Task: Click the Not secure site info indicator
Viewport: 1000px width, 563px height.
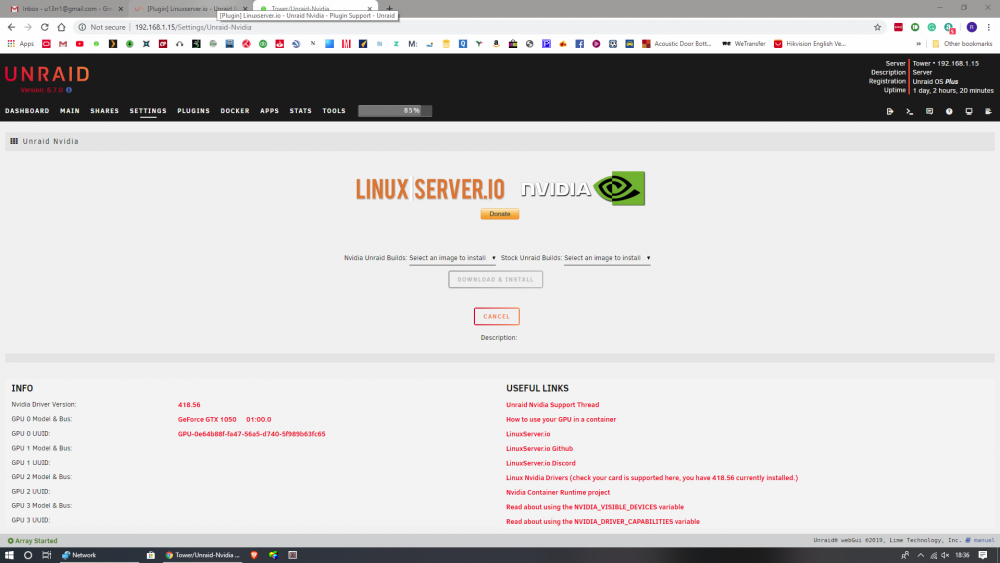Action: tap(102, 27)
